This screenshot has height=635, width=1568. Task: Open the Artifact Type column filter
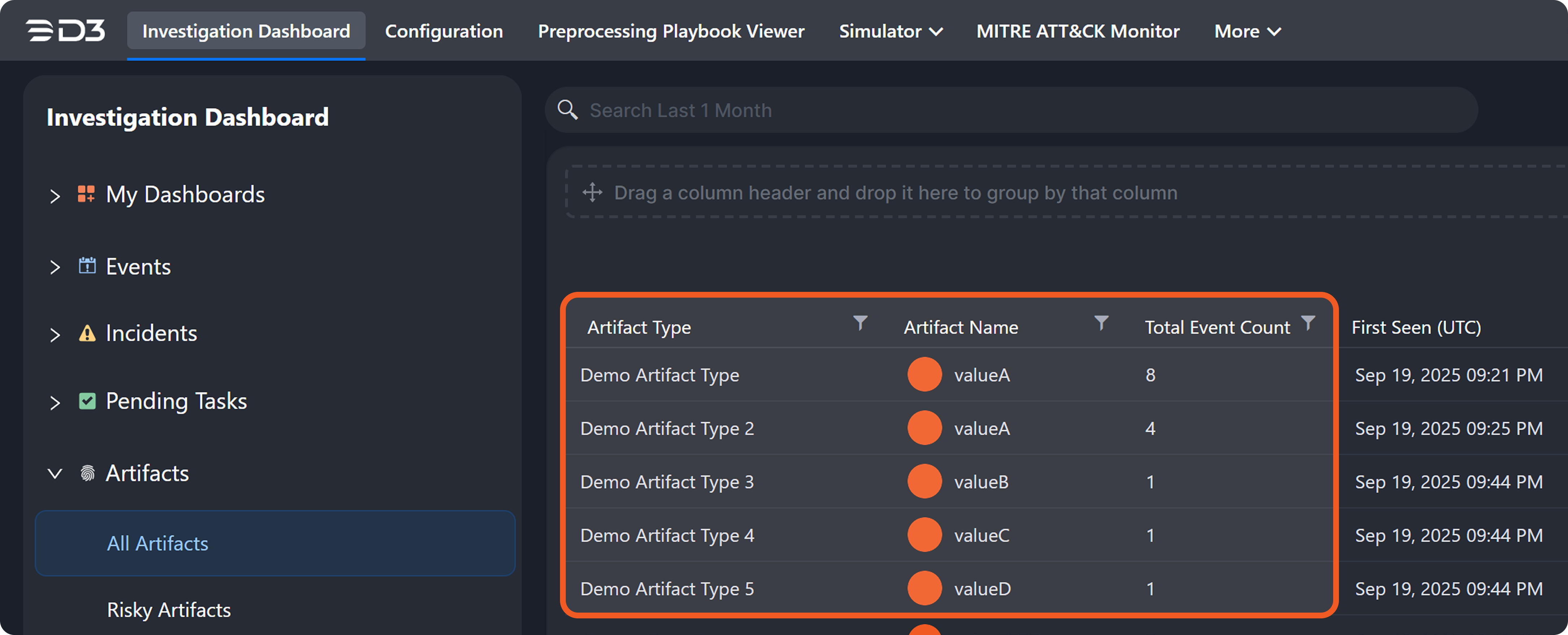pos(860,323)
